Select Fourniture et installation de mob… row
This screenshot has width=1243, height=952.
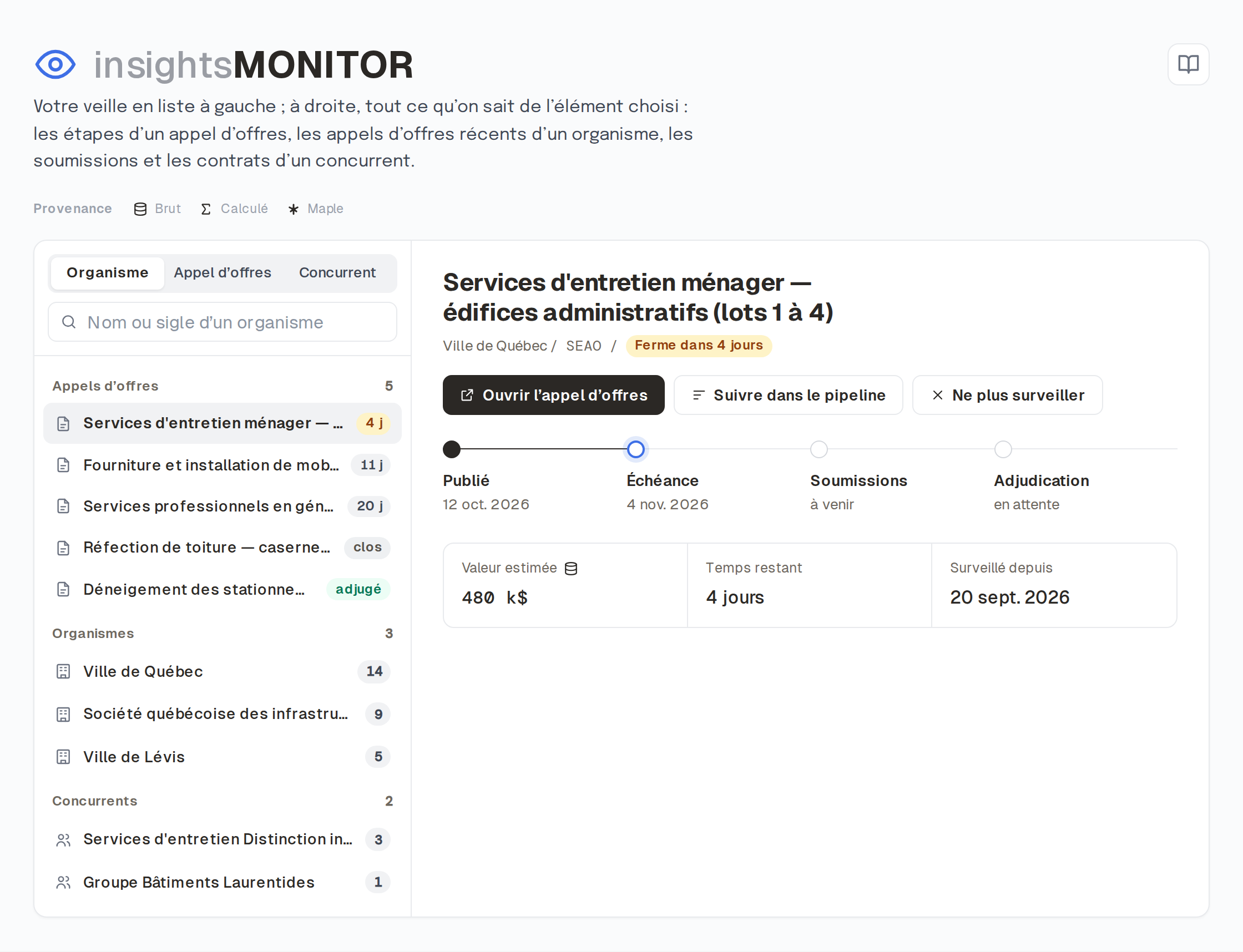tap(222, 465)
